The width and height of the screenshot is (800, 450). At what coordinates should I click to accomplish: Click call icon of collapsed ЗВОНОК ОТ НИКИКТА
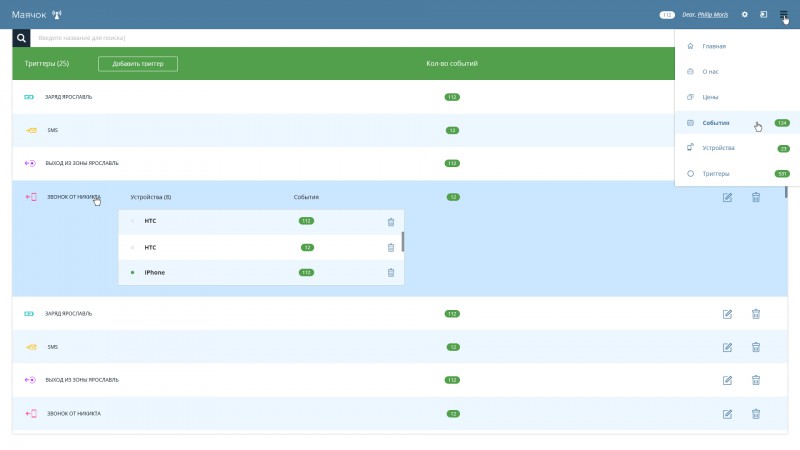tap(31, 414)
